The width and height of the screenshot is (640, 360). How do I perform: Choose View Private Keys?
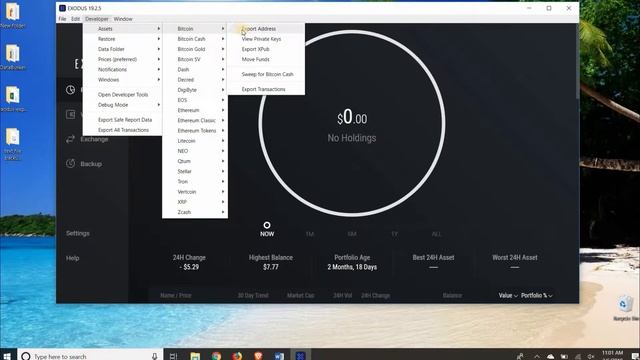point(266,39)
